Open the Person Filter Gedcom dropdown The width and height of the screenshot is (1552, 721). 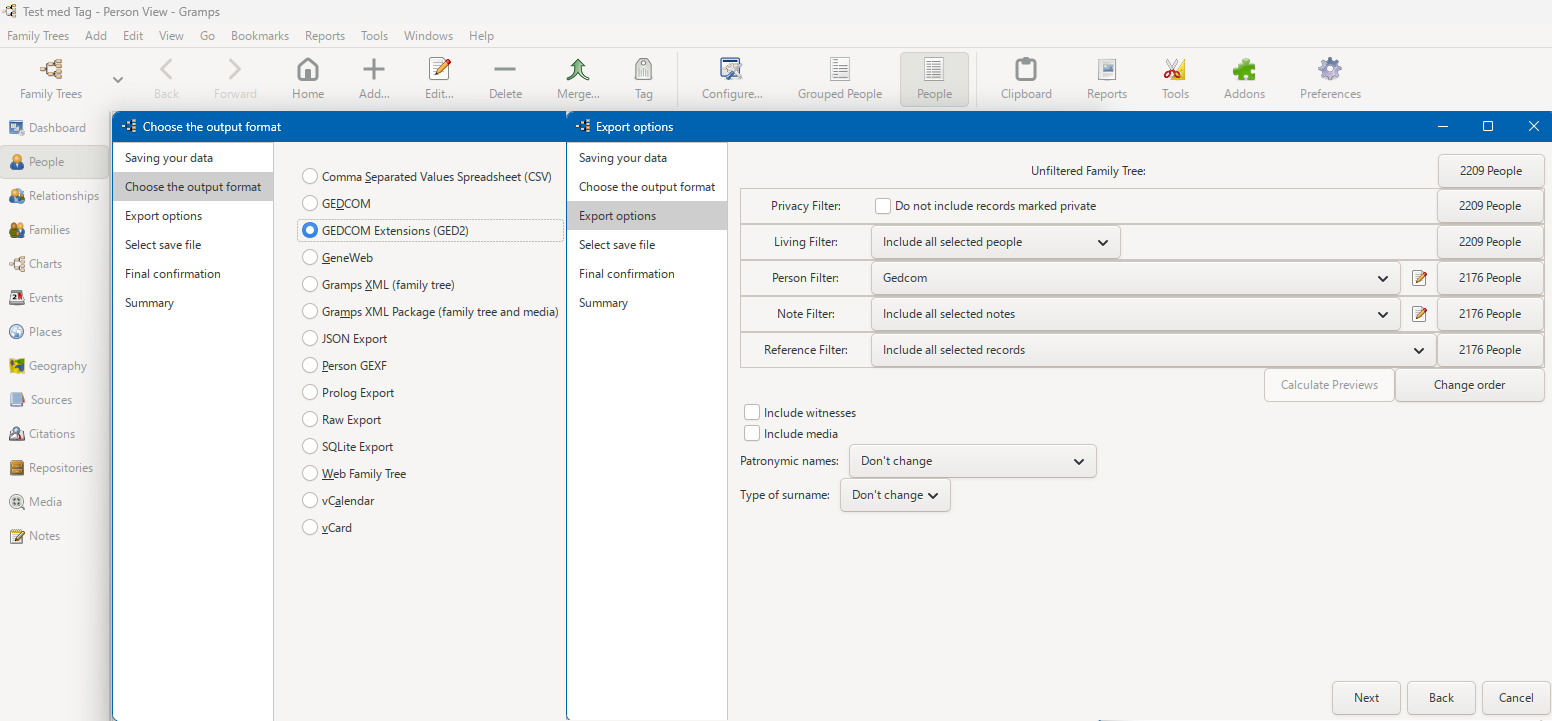1136,278
